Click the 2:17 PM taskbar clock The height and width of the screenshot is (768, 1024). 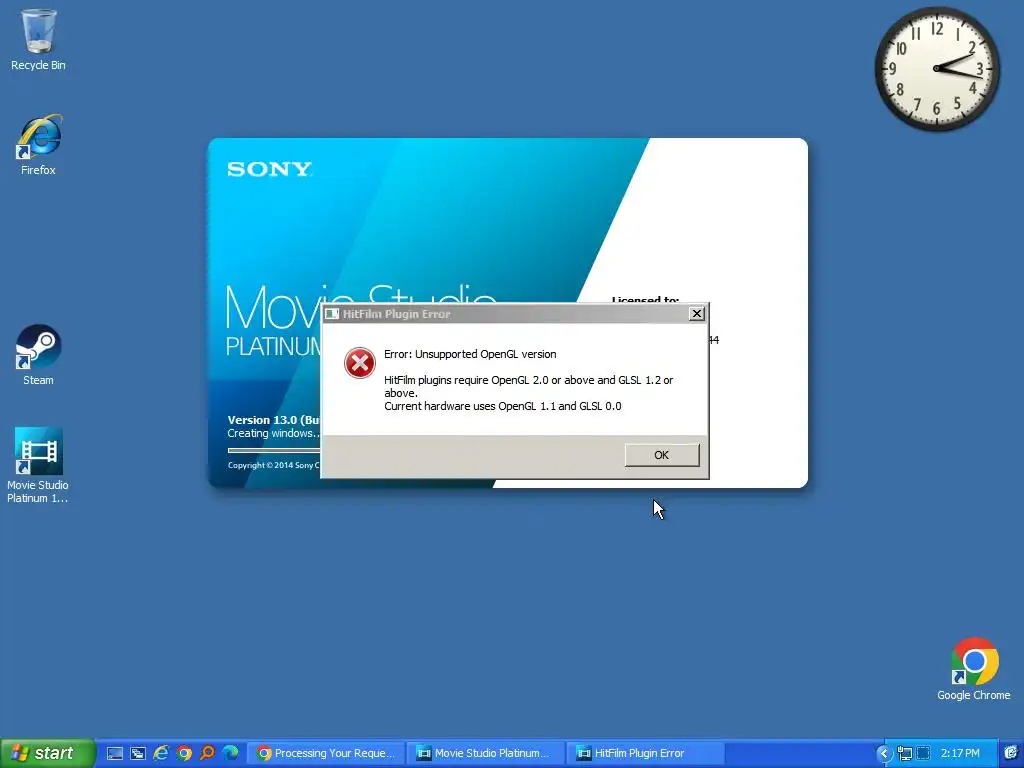960,754
